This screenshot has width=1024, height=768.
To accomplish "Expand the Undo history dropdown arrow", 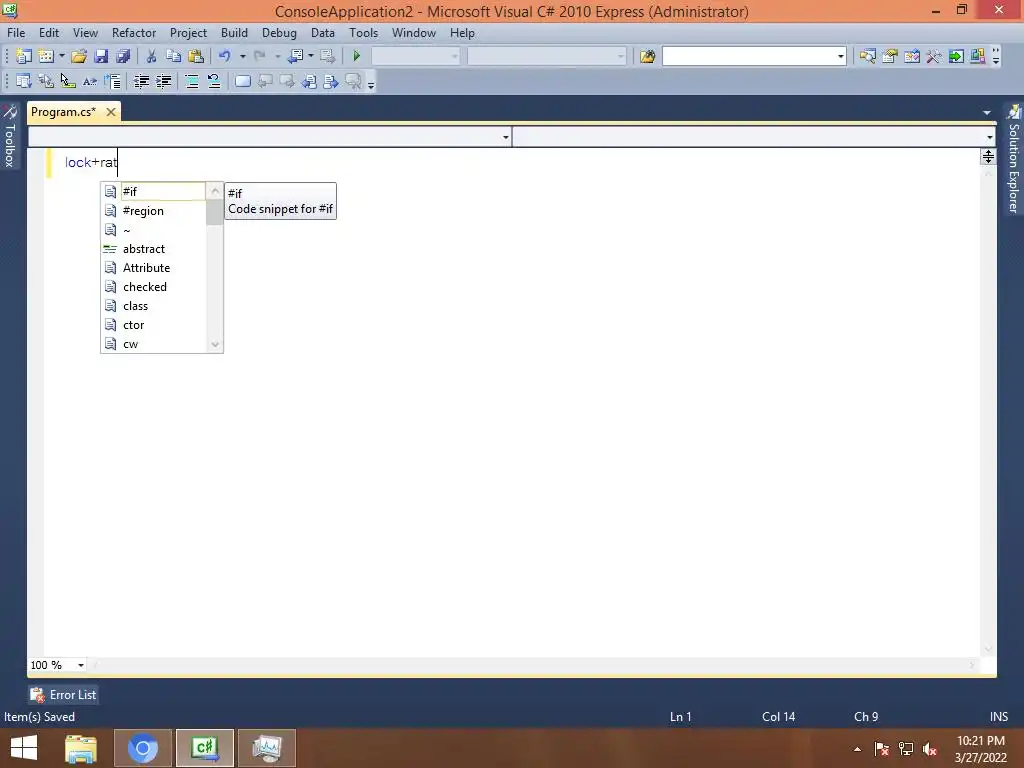I will (242, 56).
